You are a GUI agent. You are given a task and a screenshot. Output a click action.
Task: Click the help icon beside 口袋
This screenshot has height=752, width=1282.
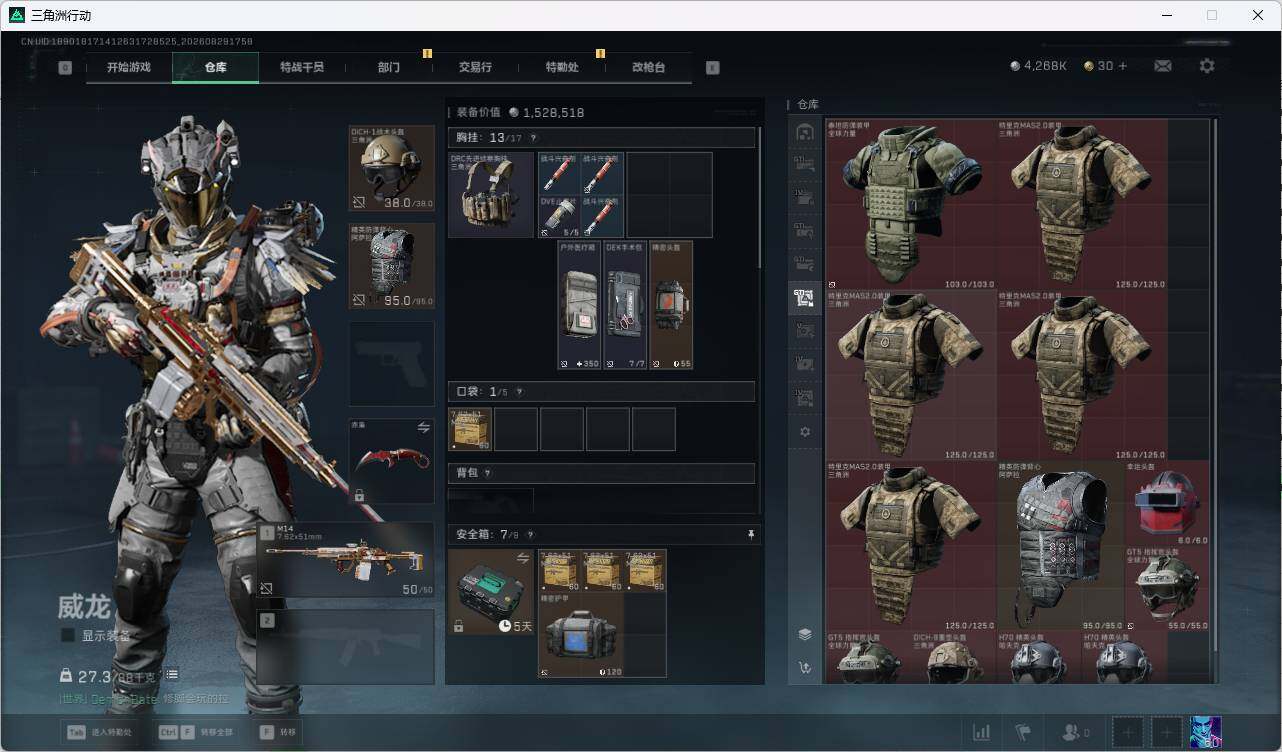[519, 392]
